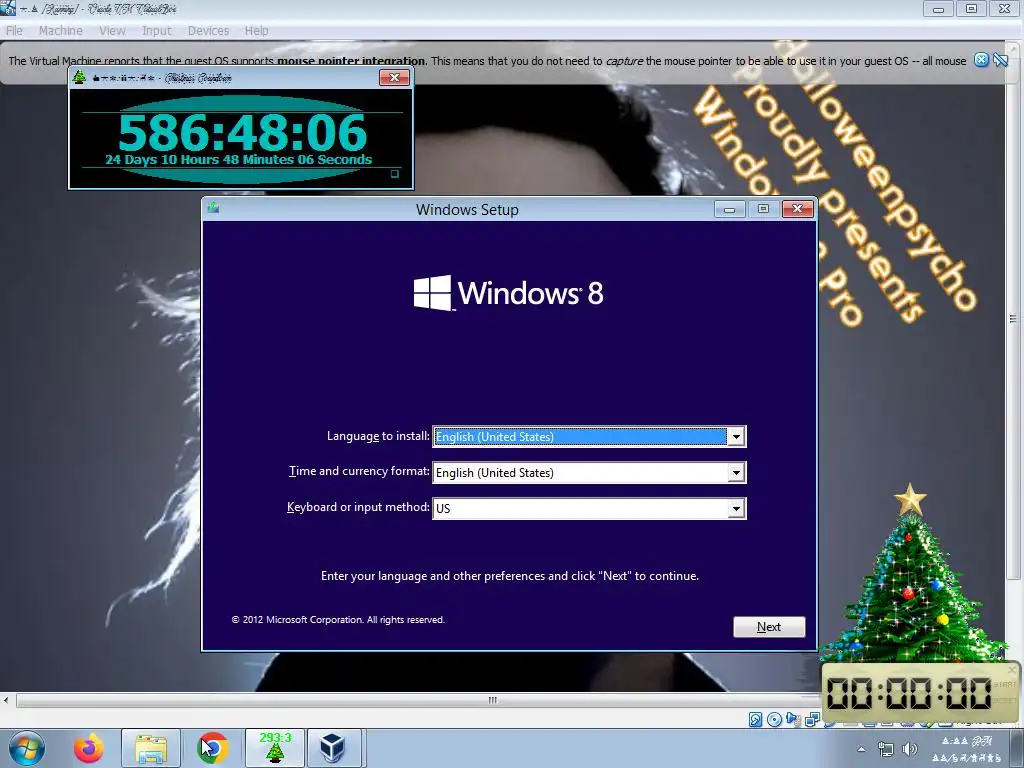Open the Devices menu
Screen dimensions: 1024x768
pos(208,31)
